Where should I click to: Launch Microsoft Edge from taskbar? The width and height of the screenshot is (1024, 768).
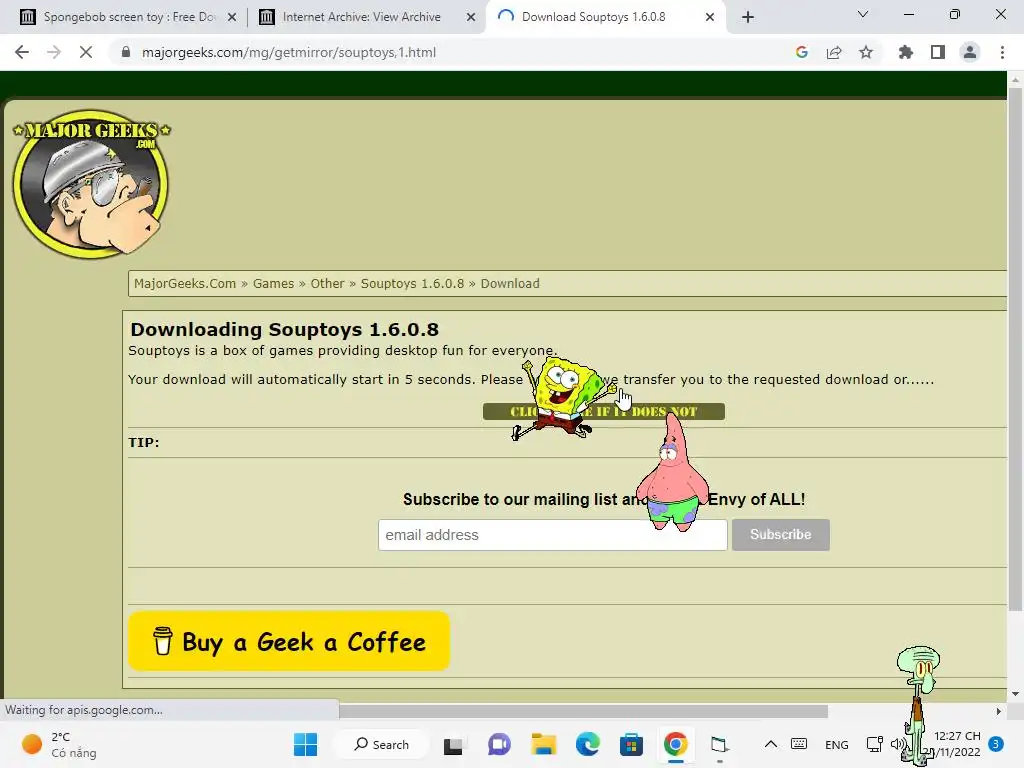pyautogui.click(x=588, y=744)
